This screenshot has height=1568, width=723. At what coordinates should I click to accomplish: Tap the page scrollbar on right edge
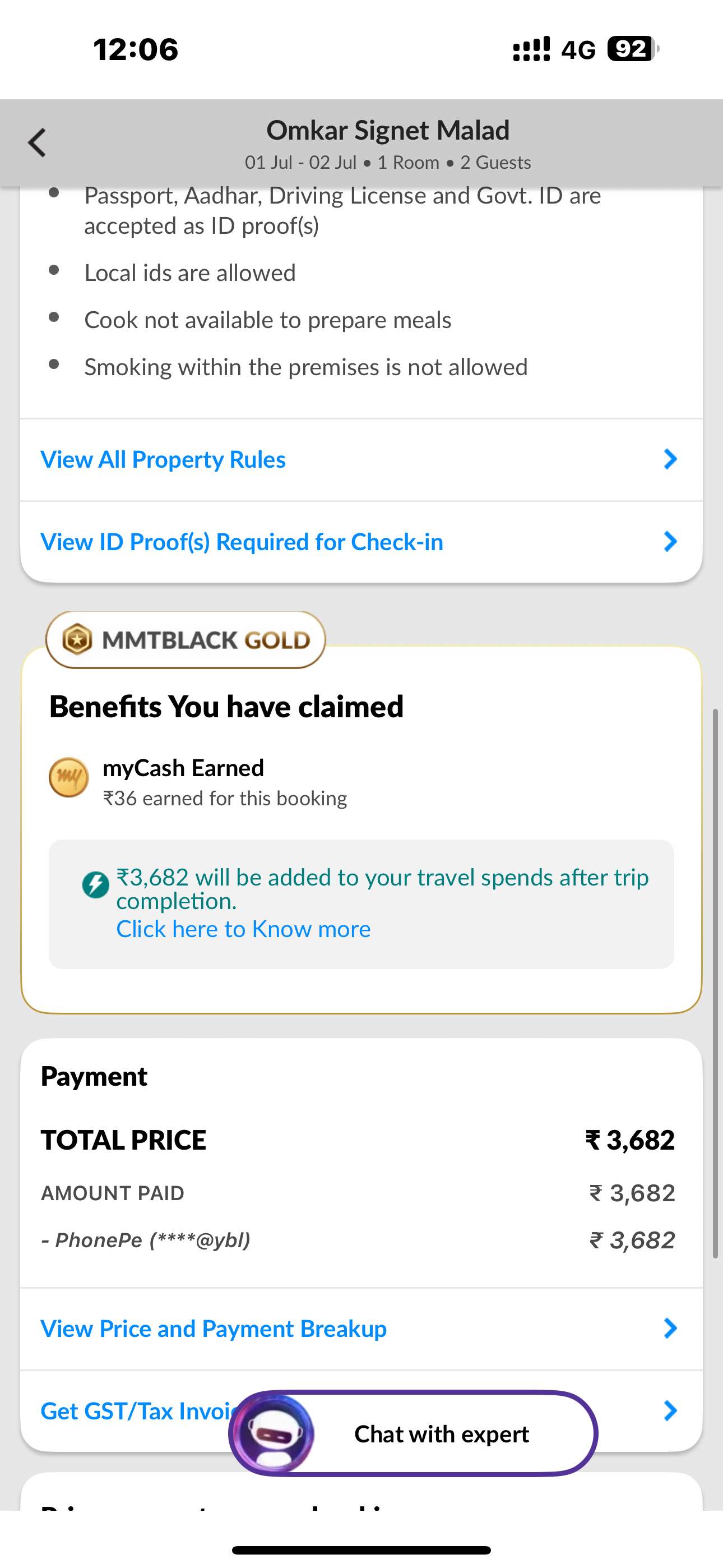click(716, 983)
